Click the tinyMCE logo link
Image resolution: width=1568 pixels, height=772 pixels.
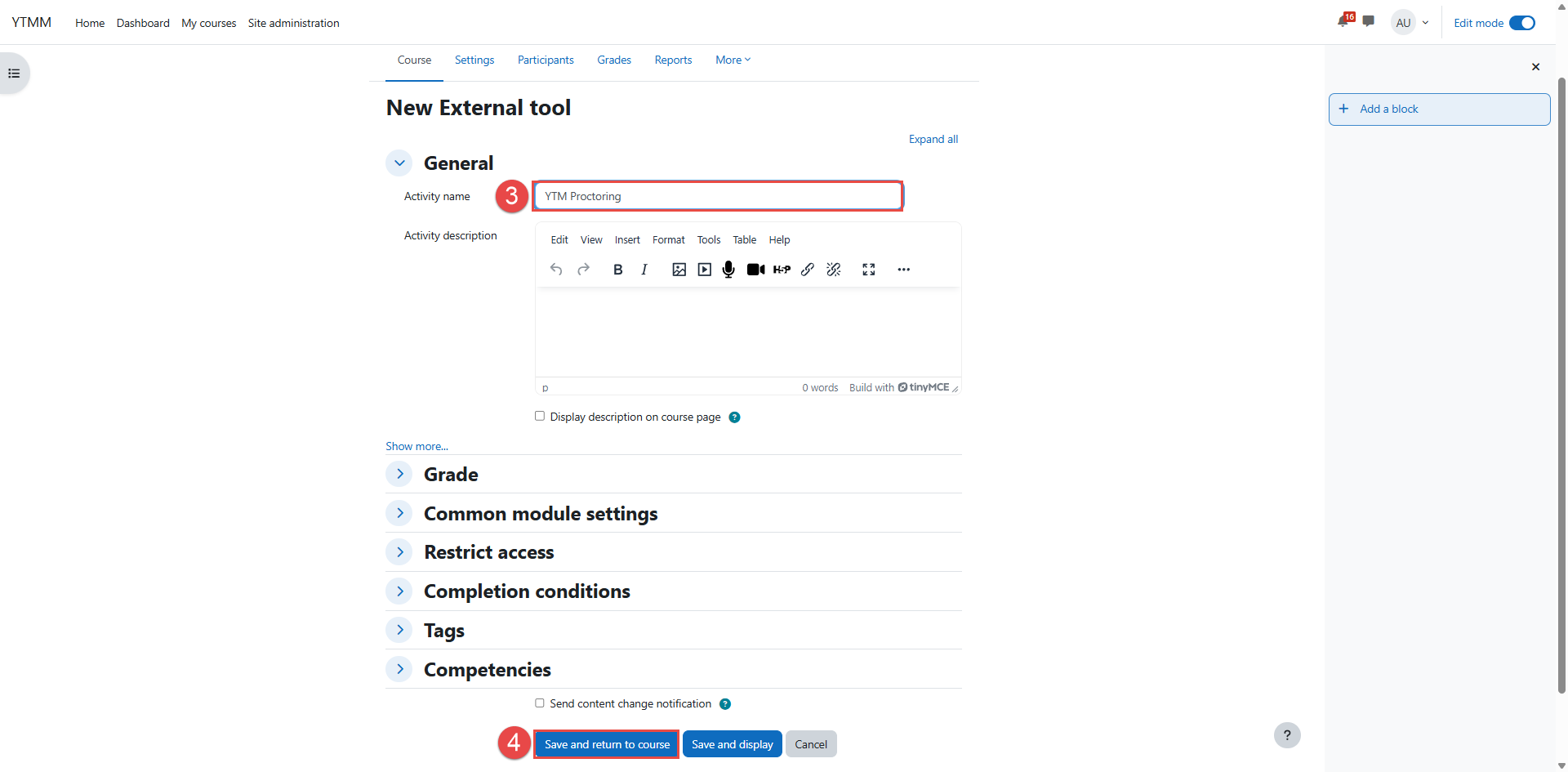tap(924, 387)
